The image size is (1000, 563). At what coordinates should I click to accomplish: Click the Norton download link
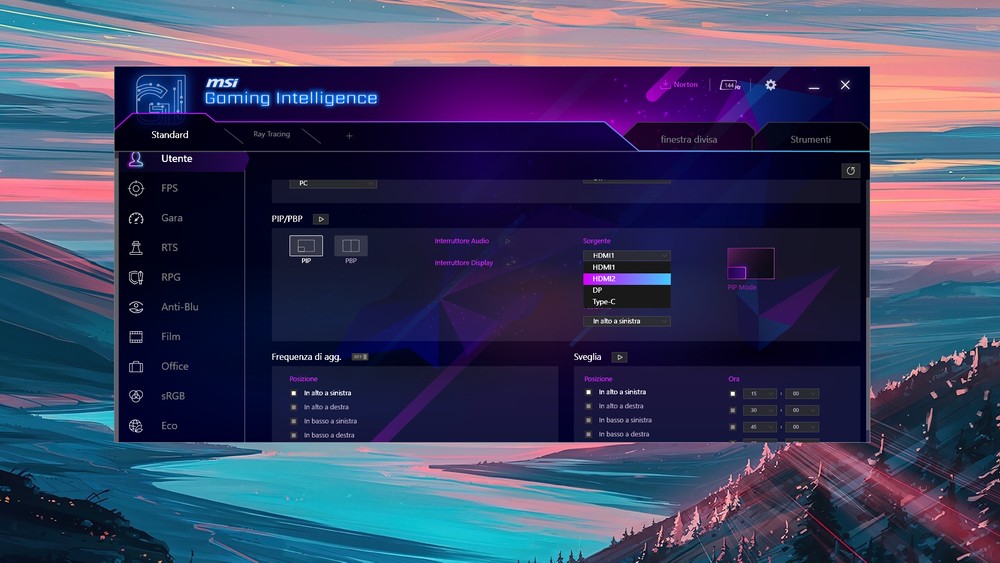click(x=686, y=84)
